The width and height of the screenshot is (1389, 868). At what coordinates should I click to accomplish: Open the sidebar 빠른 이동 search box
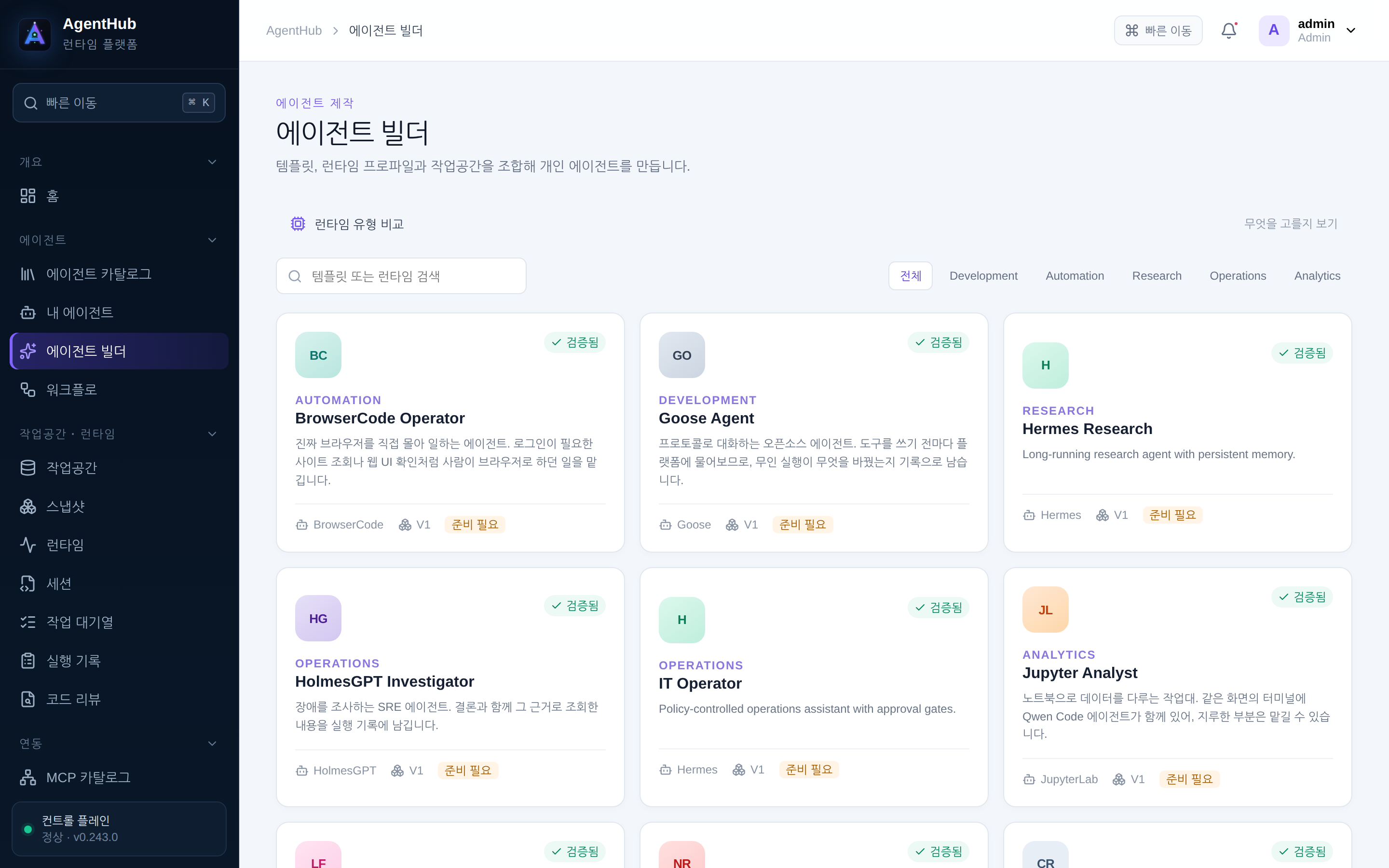[119, 103]
